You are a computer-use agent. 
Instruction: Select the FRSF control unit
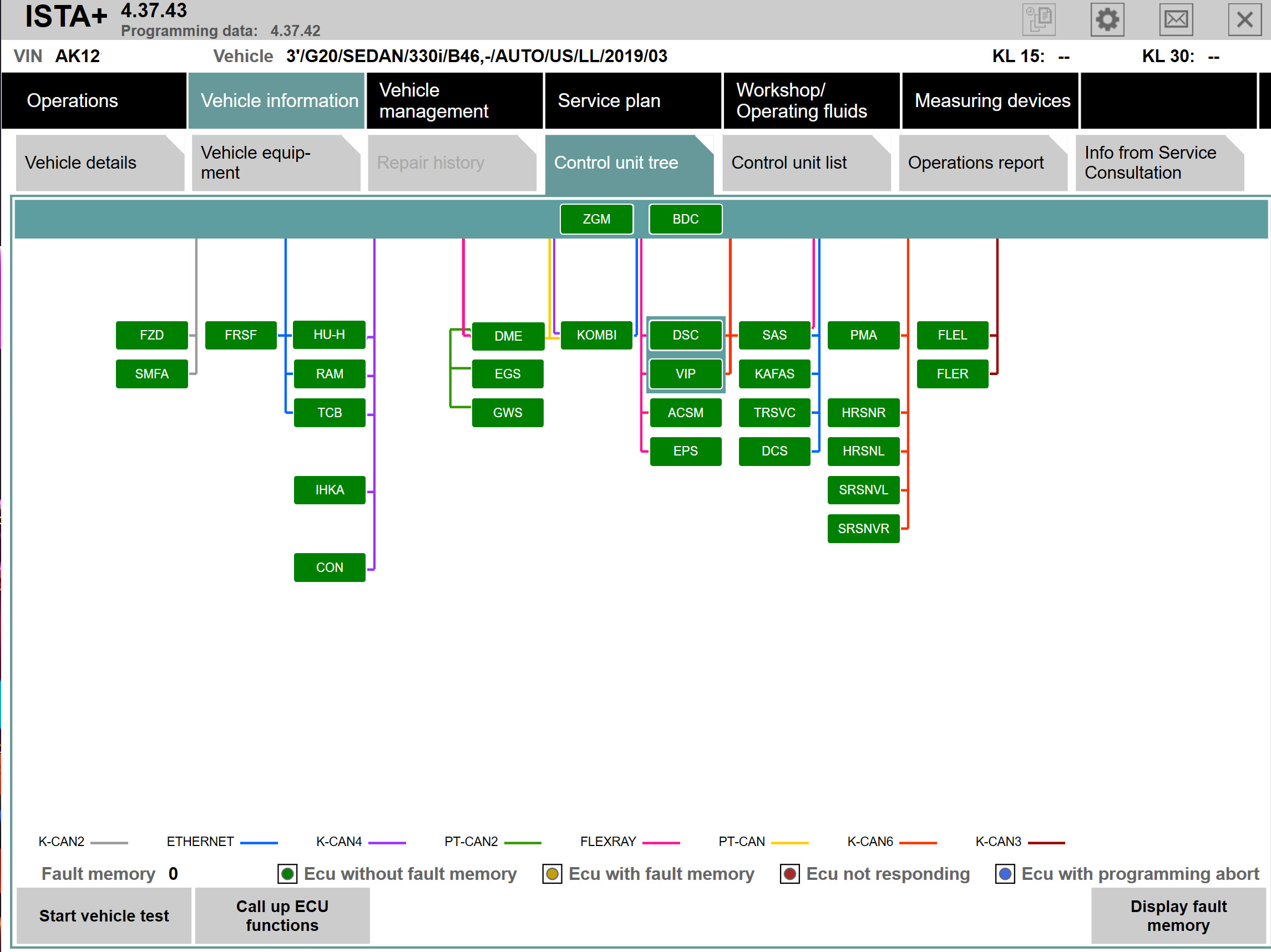click(241, 335)
